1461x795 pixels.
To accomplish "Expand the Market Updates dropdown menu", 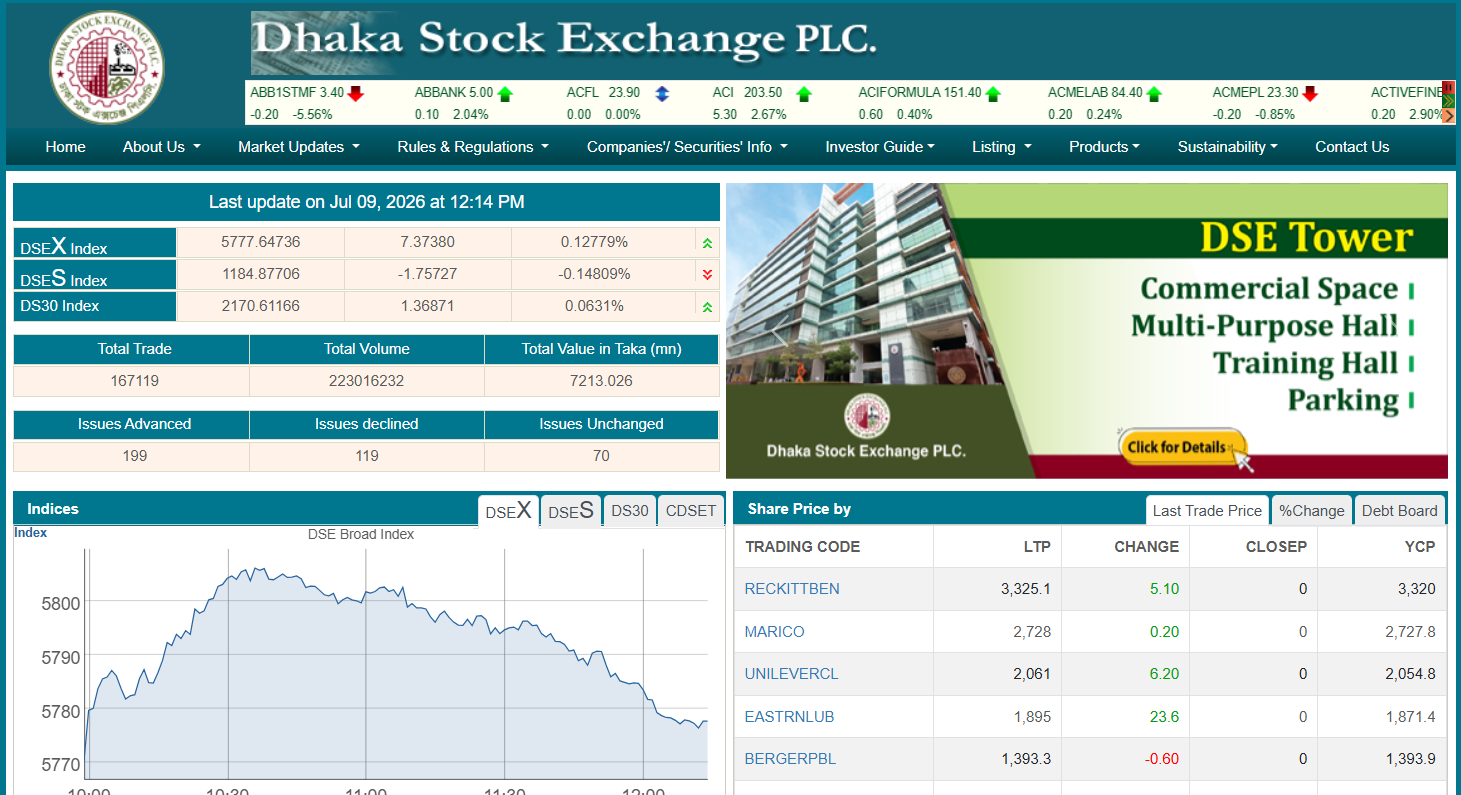I will [299, 147].
